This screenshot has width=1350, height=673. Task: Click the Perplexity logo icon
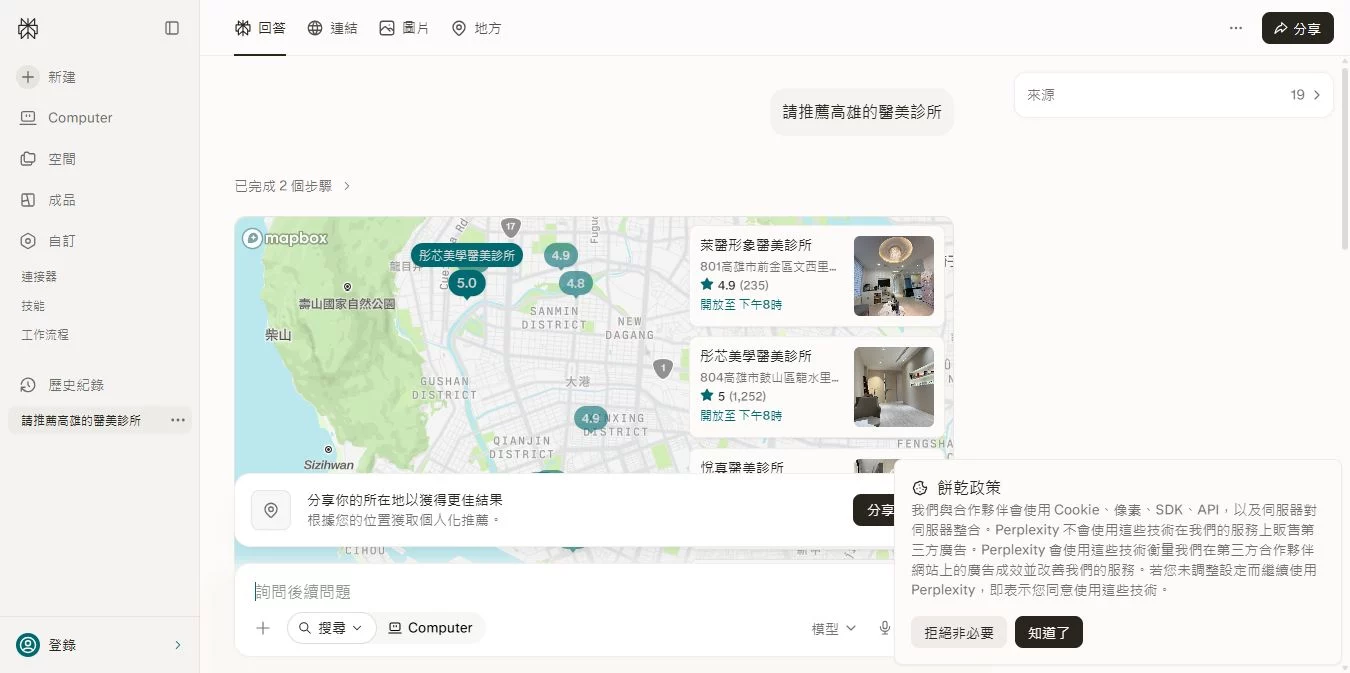coord(28,28)
